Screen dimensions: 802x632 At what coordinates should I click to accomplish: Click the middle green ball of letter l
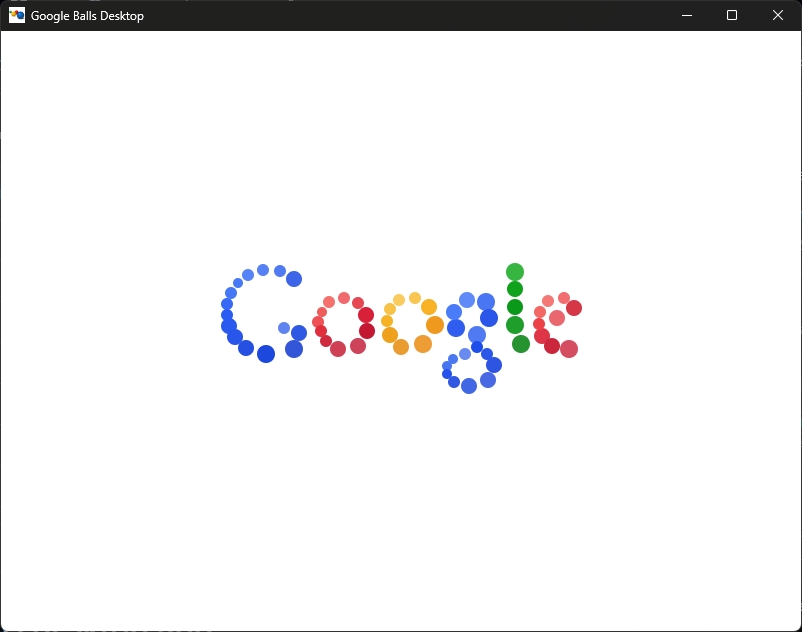point(515,307)
